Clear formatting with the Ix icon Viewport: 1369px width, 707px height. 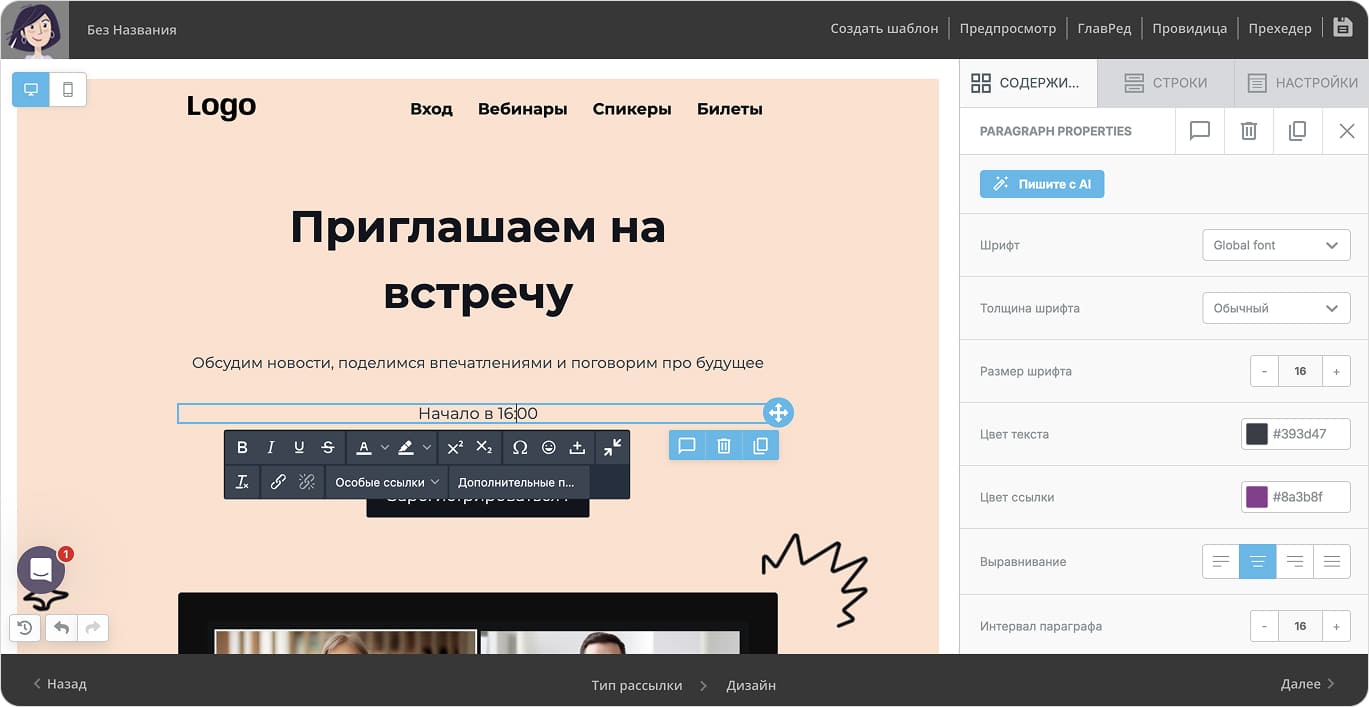242,481
